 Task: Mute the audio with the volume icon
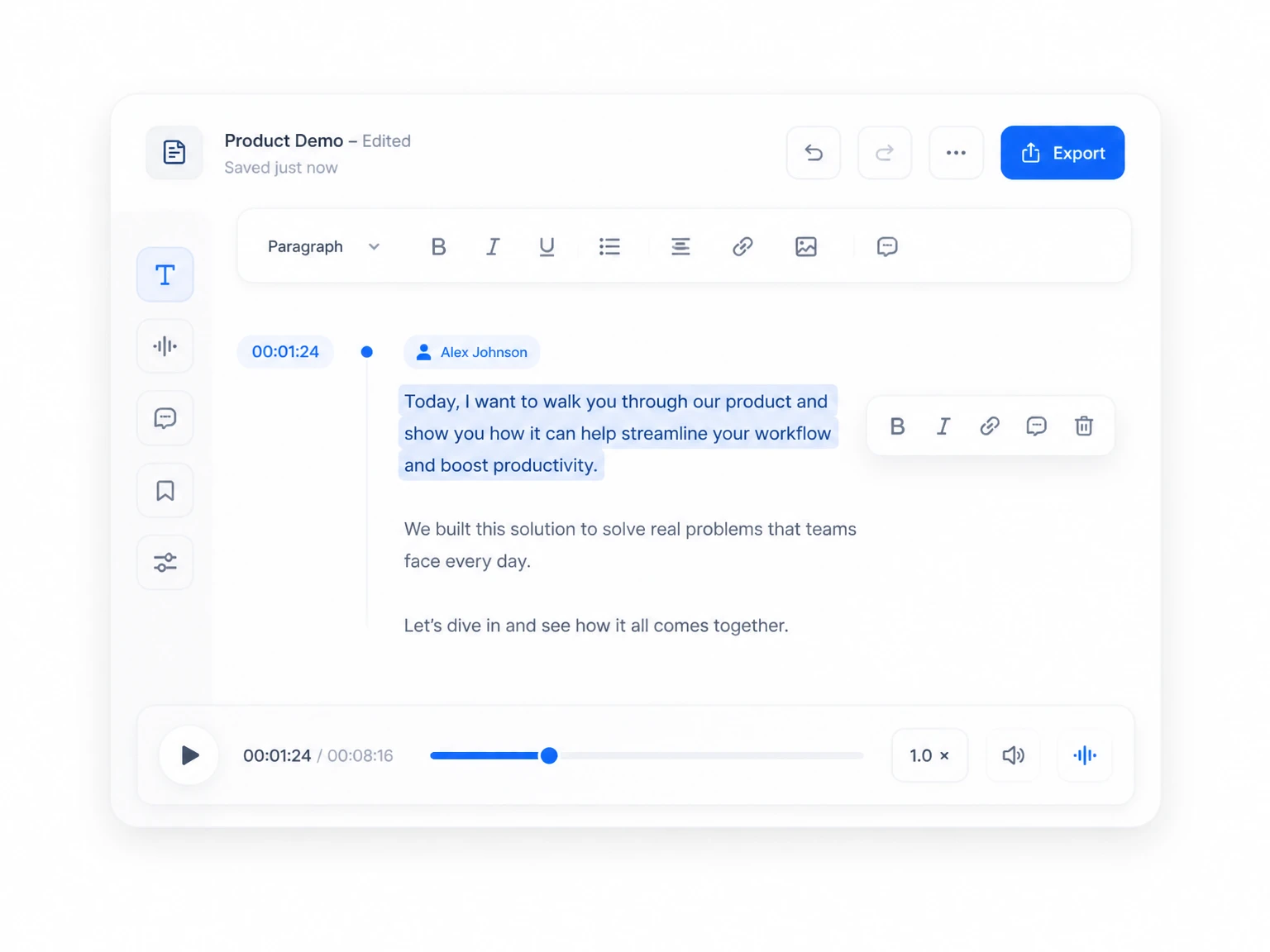pyautogui.click(x=1014, y=755)
